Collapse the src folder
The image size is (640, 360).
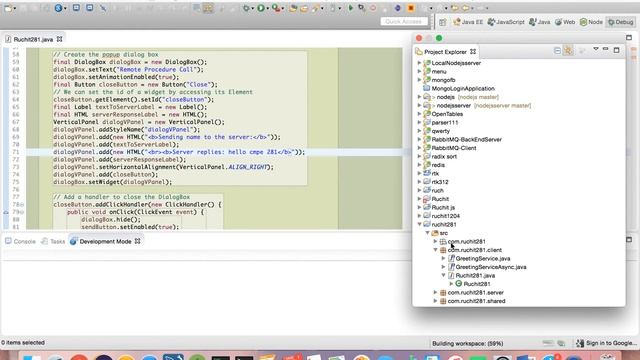pos(427,233)
